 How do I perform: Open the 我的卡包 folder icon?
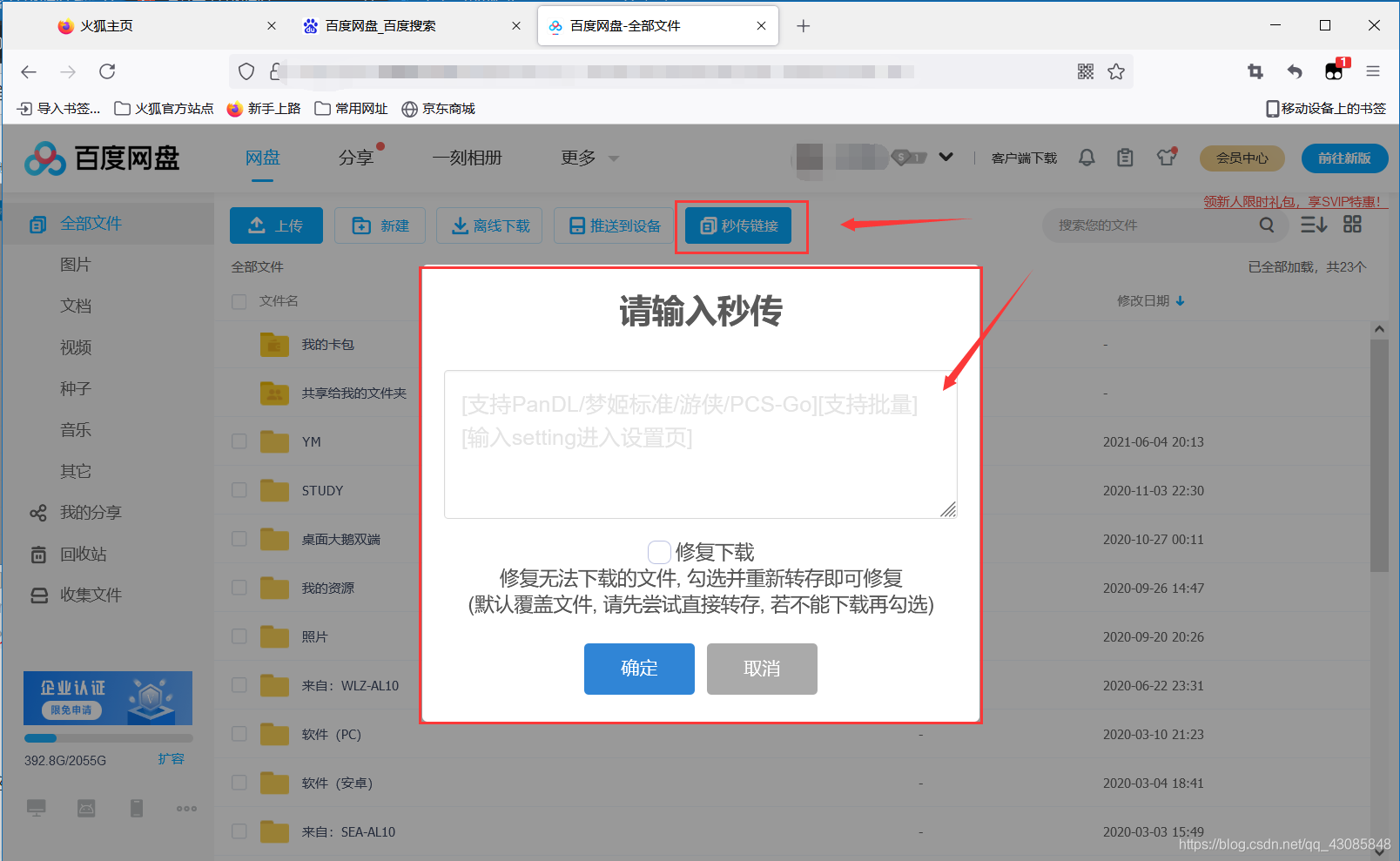(274, 345)
